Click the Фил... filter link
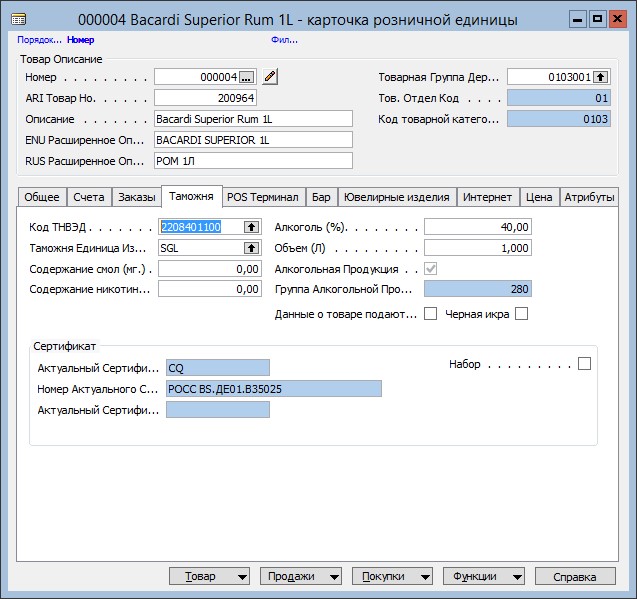Image resolution: width=637 pixels, height=599 pixels. click(284, 40)
